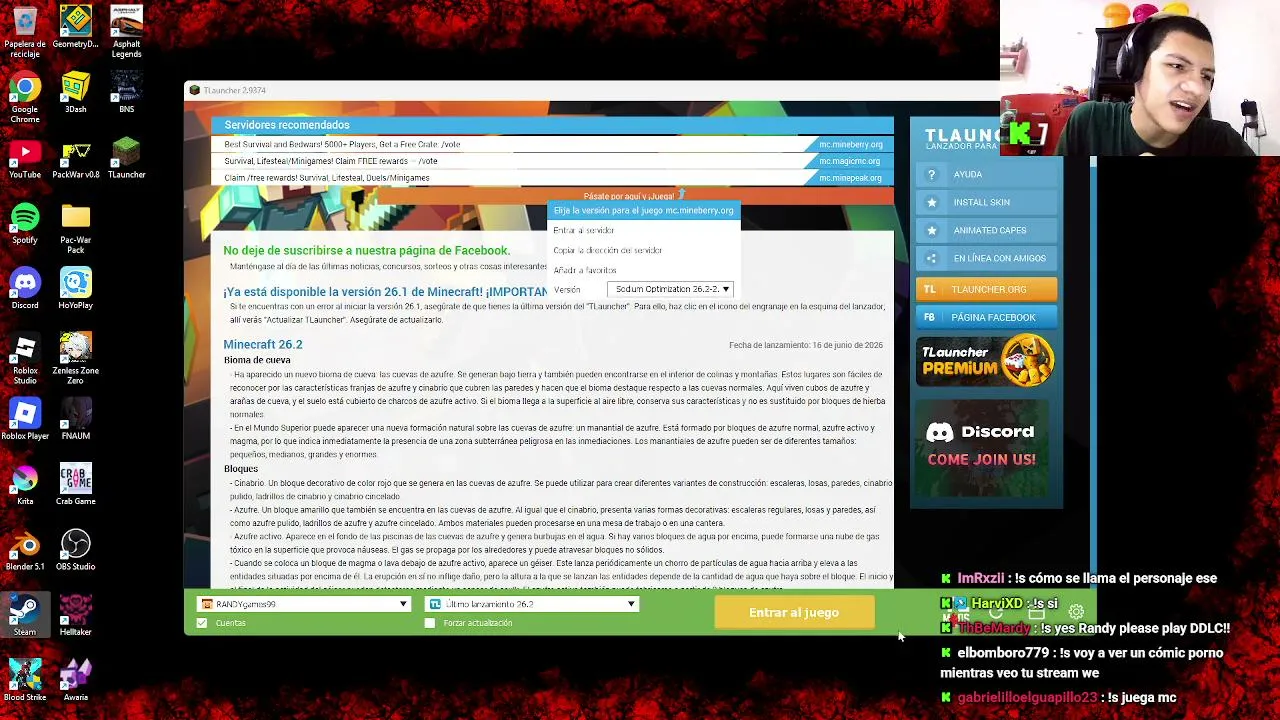Screen dimensions: 1280x720
Task: Launch Roblox Player from the desktop
Action: [25, 420]
